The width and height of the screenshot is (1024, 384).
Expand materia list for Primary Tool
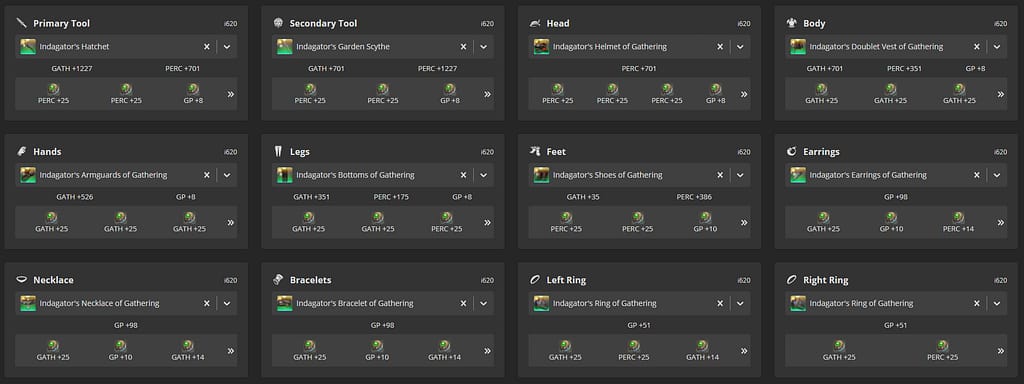pos(231,94)
